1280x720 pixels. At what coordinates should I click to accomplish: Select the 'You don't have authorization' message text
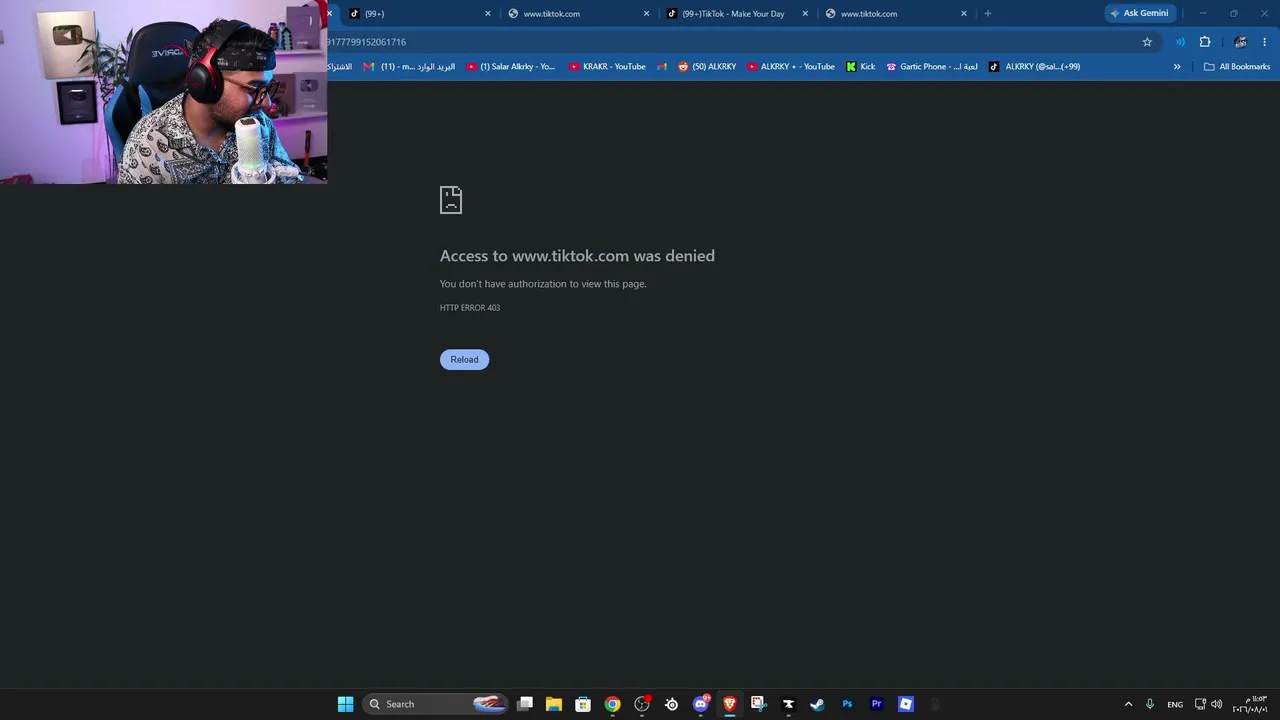coord(543,284)
